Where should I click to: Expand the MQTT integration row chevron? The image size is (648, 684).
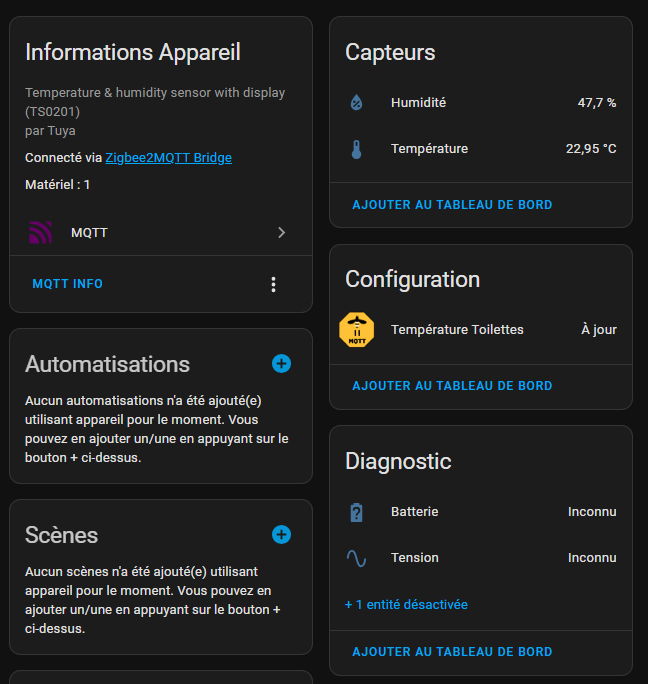(x=281, y=233)
